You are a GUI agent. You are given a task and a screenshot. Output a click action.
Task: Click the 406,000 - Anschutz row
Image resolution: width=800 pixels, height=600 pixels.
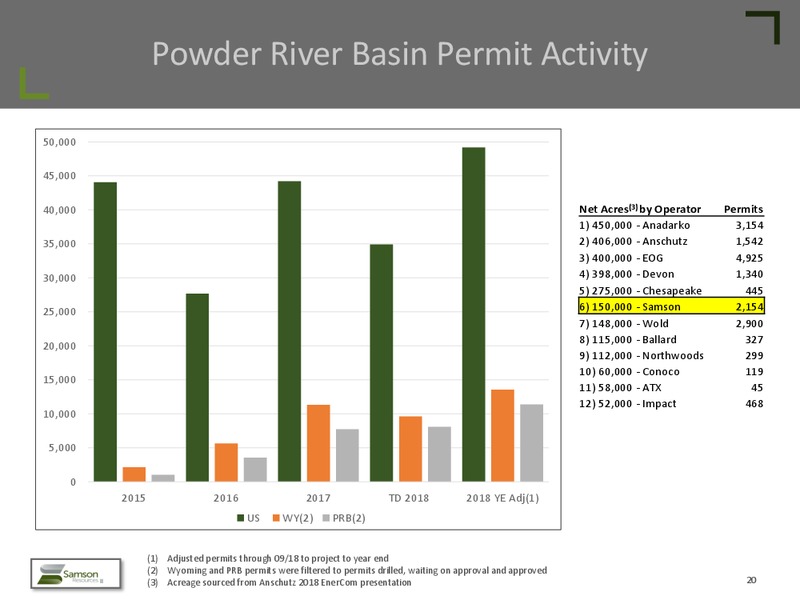tap(671, 241)
